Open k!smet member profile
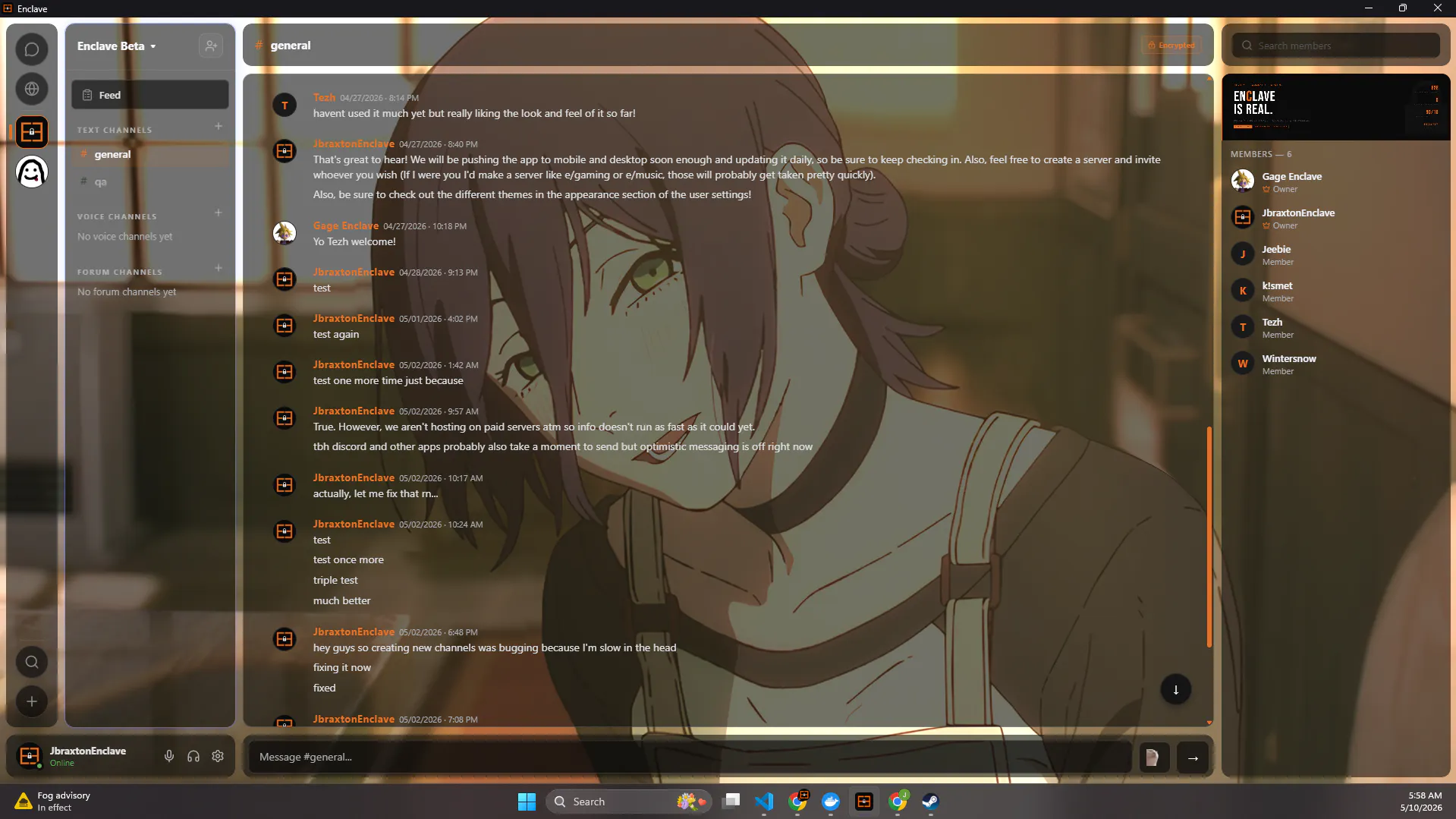 click(x=1336, y=291)
